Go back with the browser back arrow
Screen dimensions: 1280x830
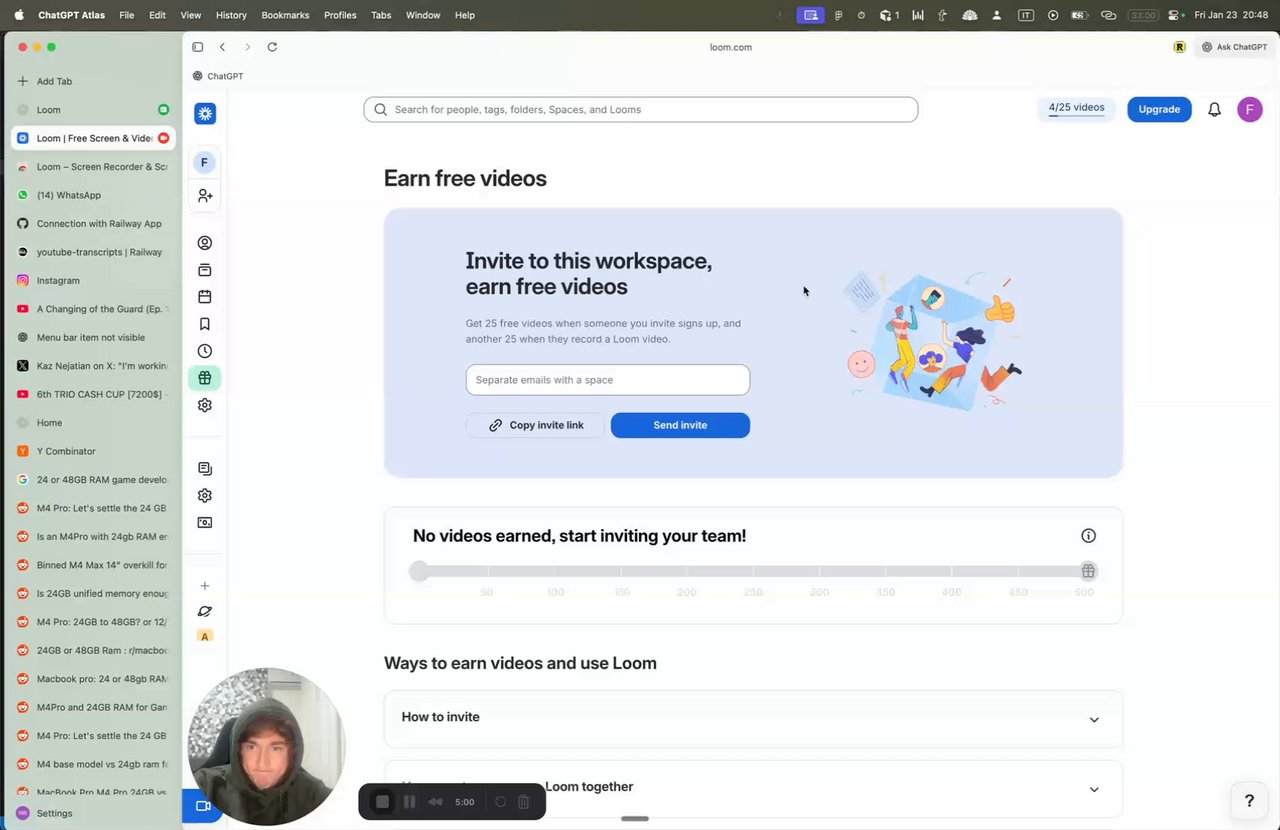(x=222, y=47)
